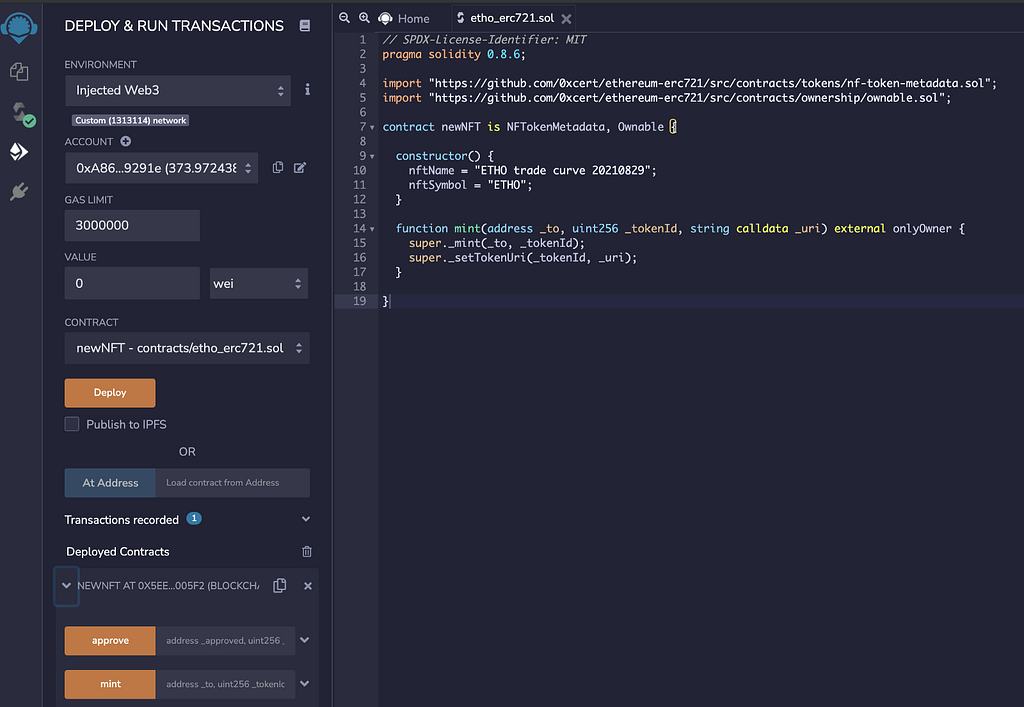Click the nftSymbol = "ETHO" code line
The width and height of the screenshot is (1024, 707).
click(470, 185)
